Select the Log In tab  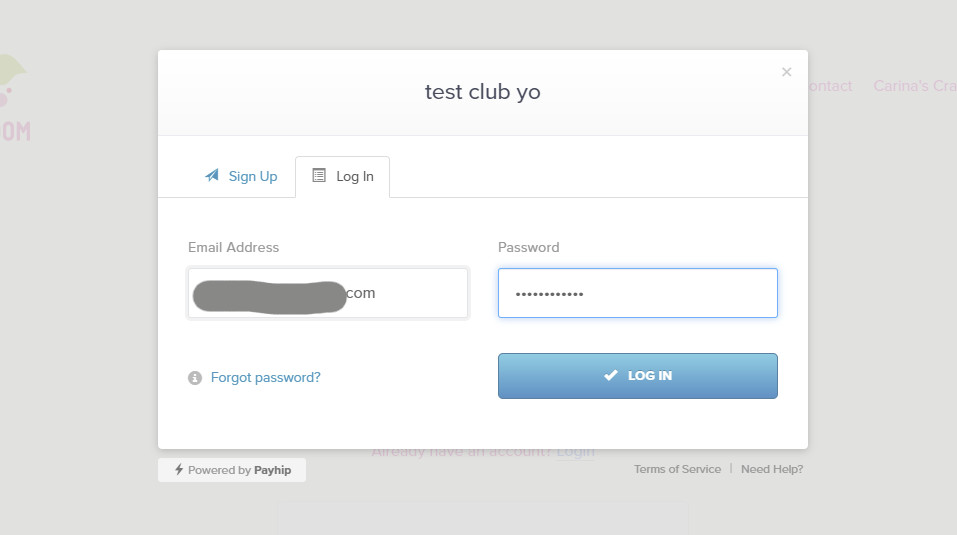click(342, 177)
